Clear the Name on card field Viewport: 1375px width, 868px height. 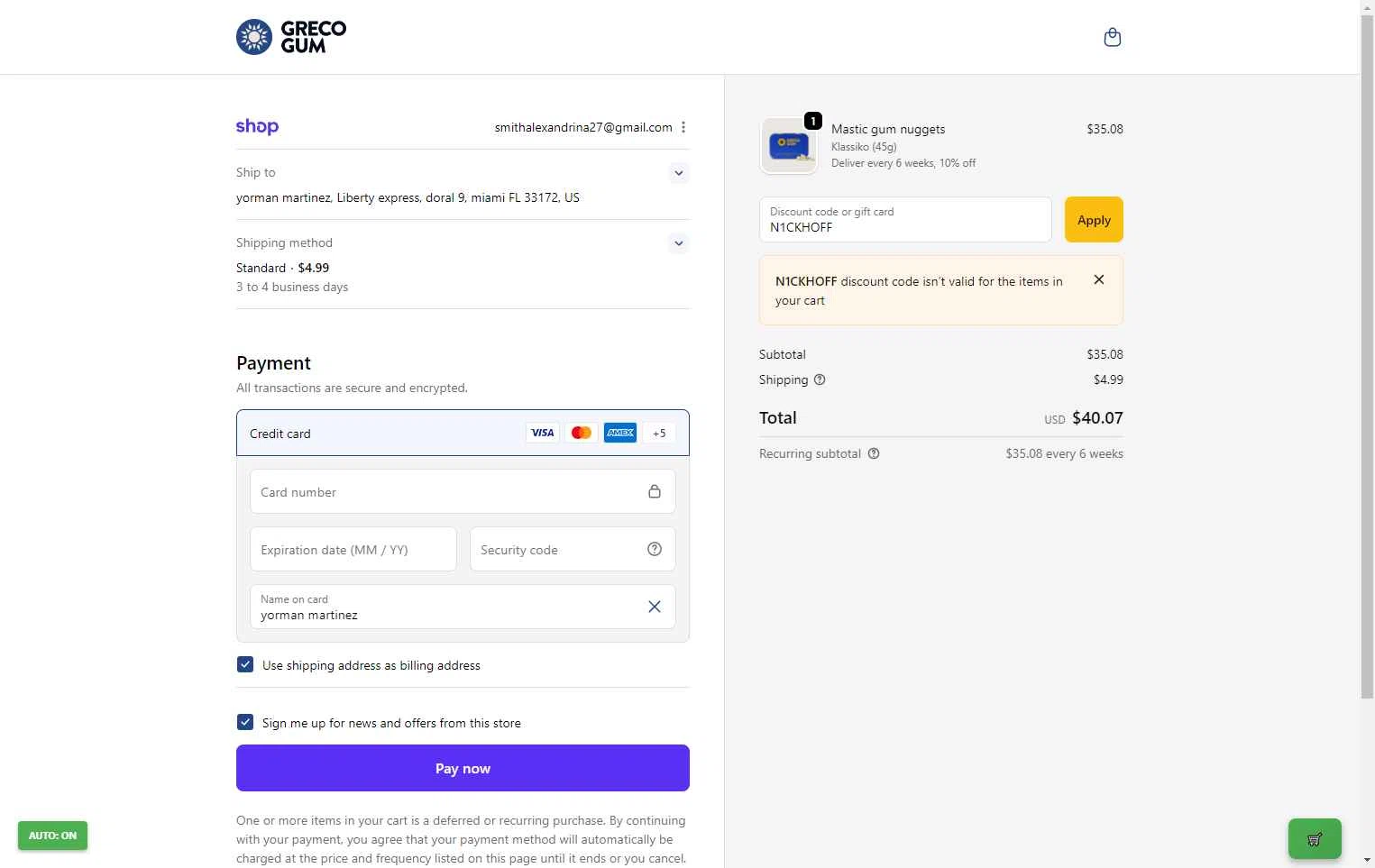(x=655, y=607)
